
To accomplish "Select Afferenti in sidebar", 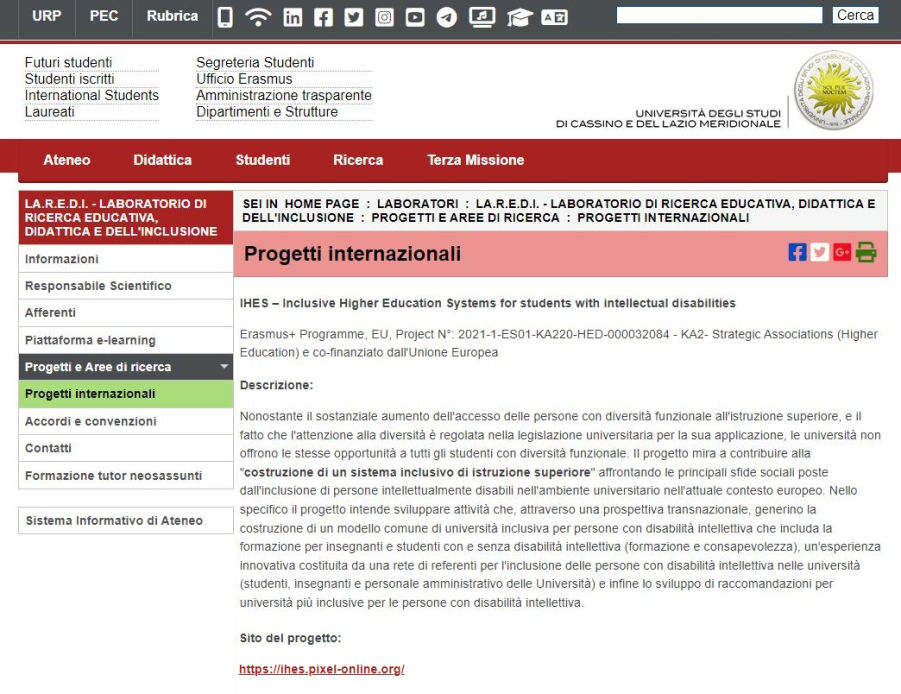I will click(x=126, y=313).
